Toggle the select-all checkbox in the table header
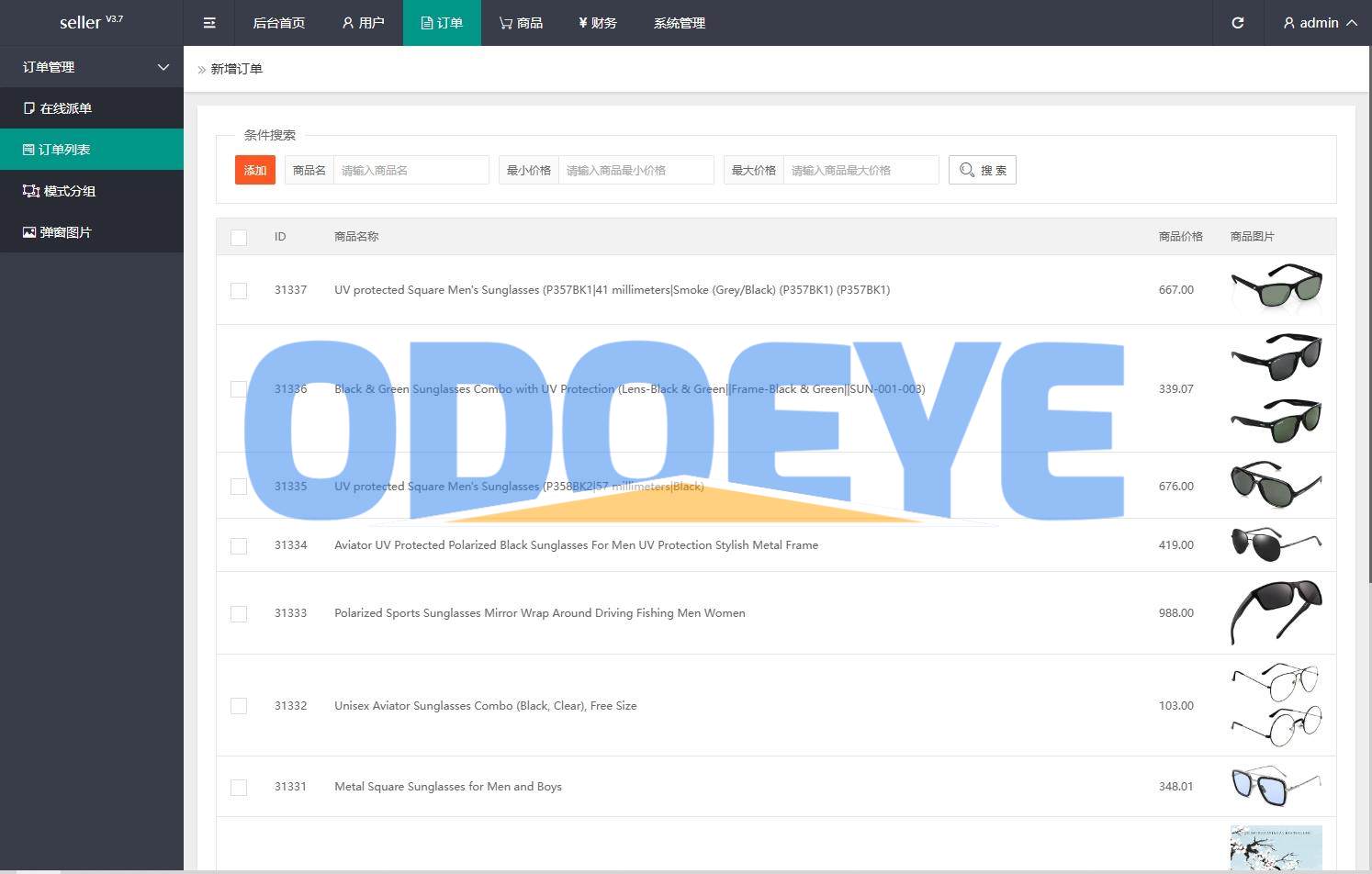1372x874 pixels. point(239,238)
